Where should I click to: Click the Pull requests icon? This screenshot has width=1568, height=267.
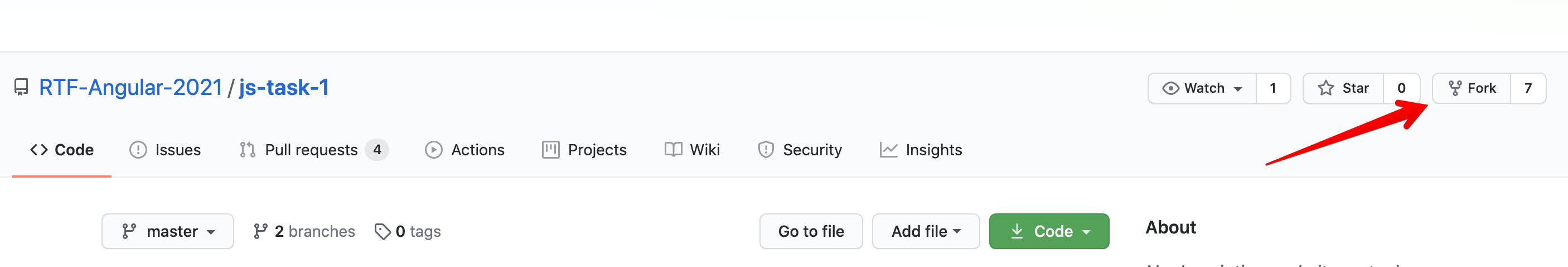[x=247, y=150]
